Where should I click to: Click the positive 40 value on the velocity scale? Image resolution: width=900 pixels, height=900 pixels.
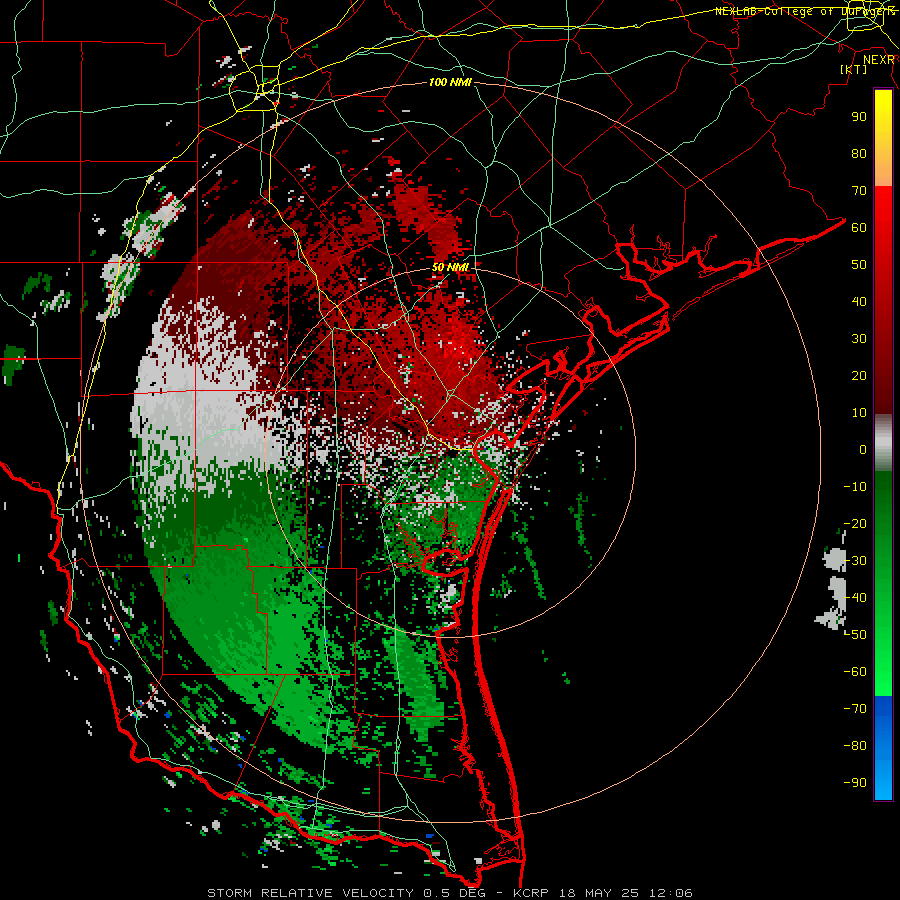coord(859,301)
